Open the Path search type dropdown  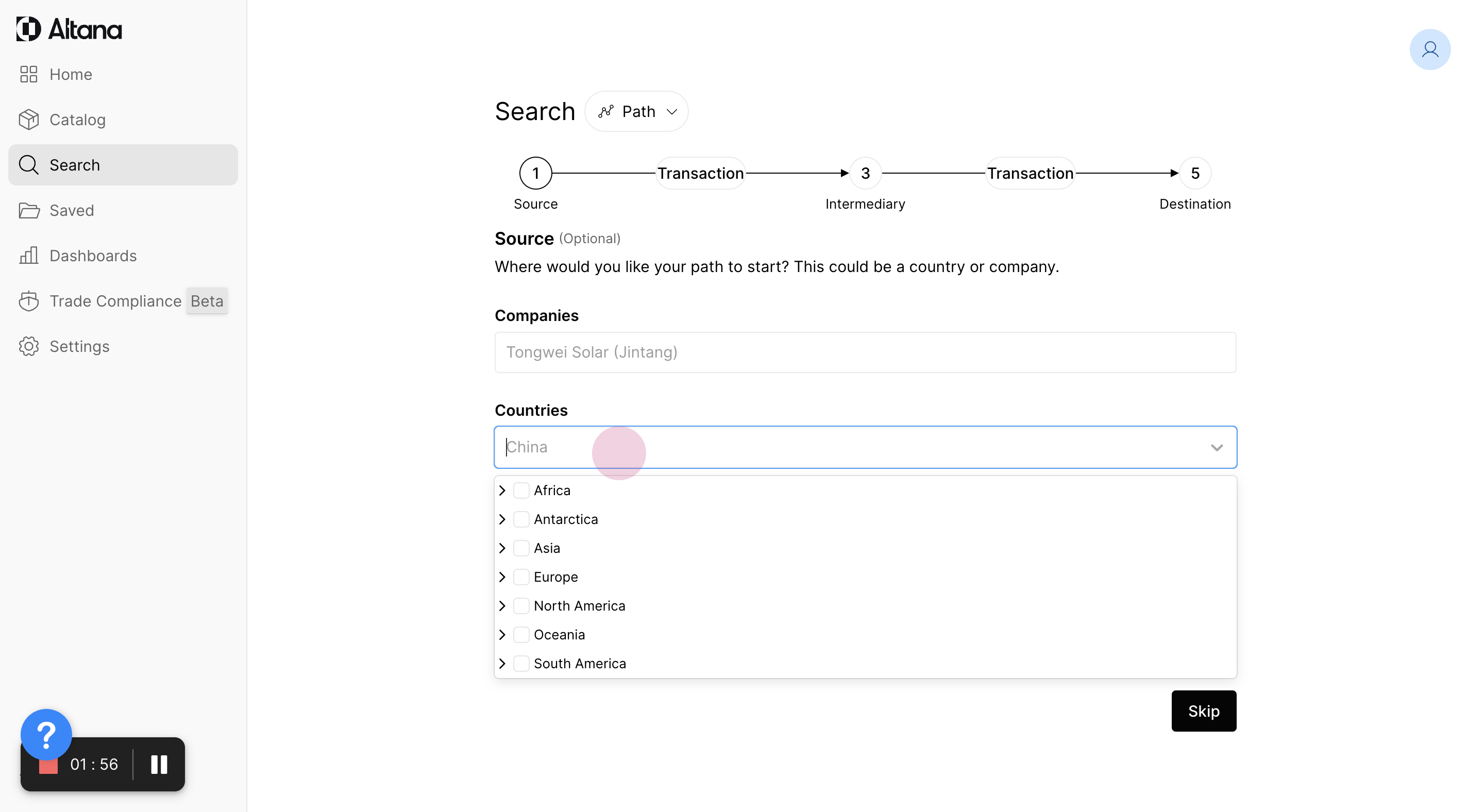coord(636,112)
